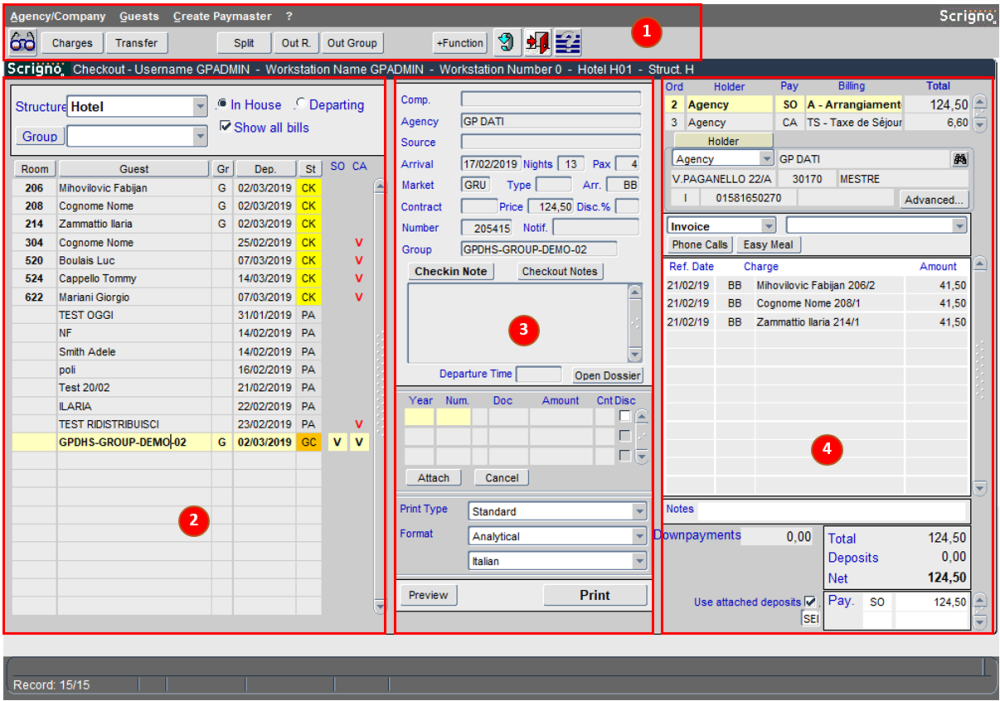
Task: Expand the language dropdown showing Italian
Action: coord(640,560)
